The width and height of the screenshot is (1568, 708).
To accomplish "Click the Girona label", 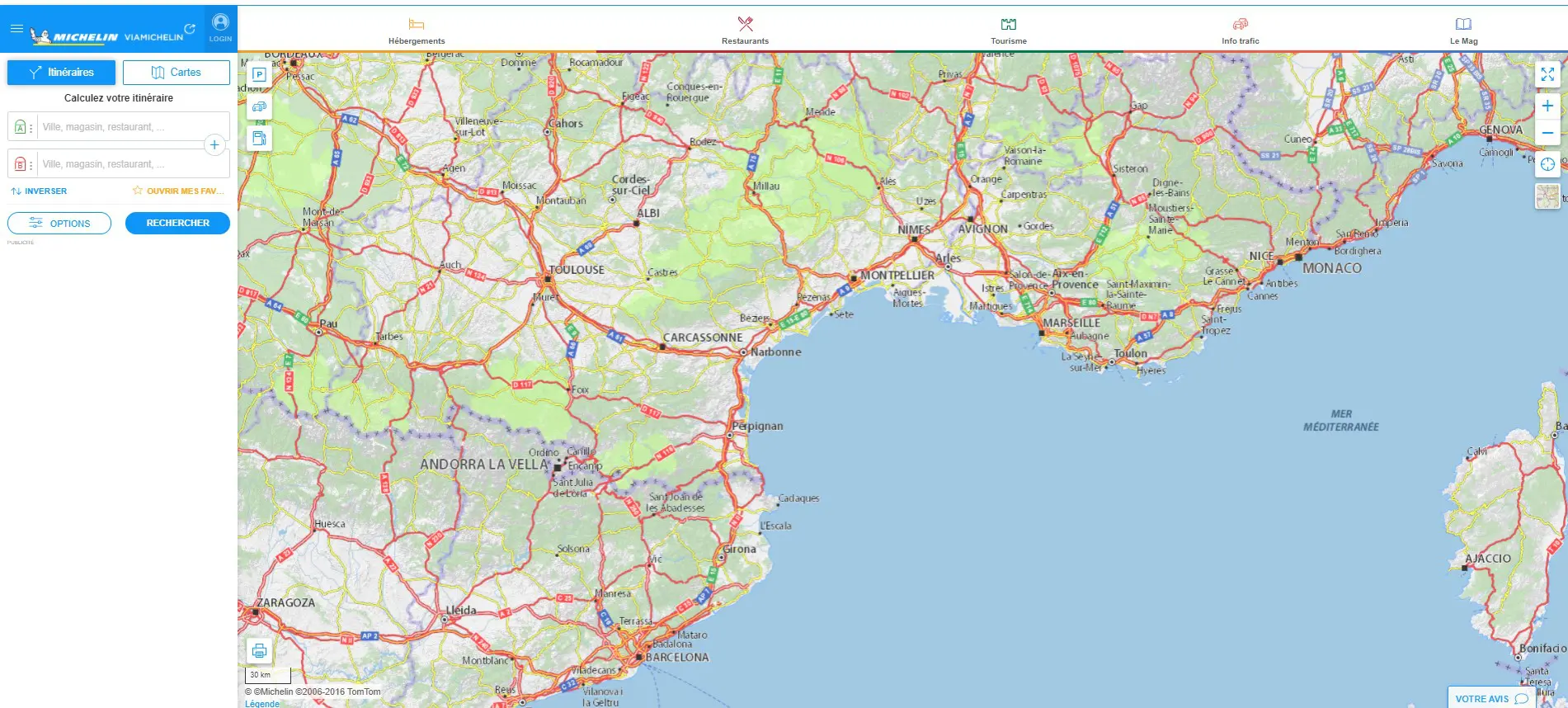I will tap(740, 549).
